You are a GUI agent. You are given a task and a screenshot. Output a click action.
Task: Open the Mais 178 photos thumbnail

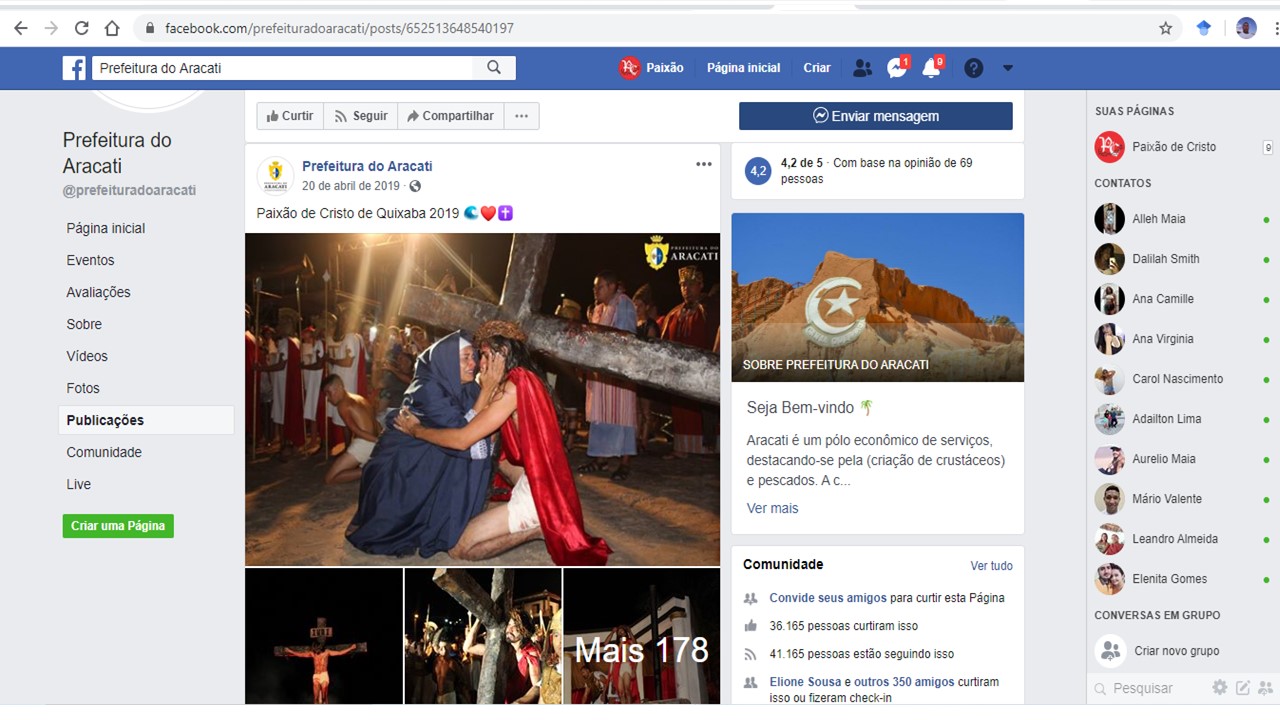(641, 636)
